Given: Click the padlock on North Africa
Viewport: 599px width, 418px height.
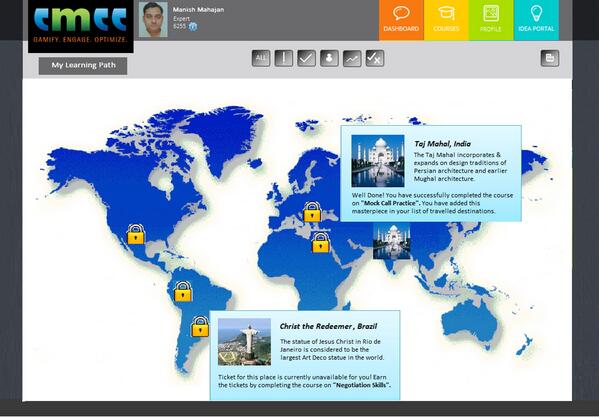Looking at the screenshot, I should click(321, 242).
